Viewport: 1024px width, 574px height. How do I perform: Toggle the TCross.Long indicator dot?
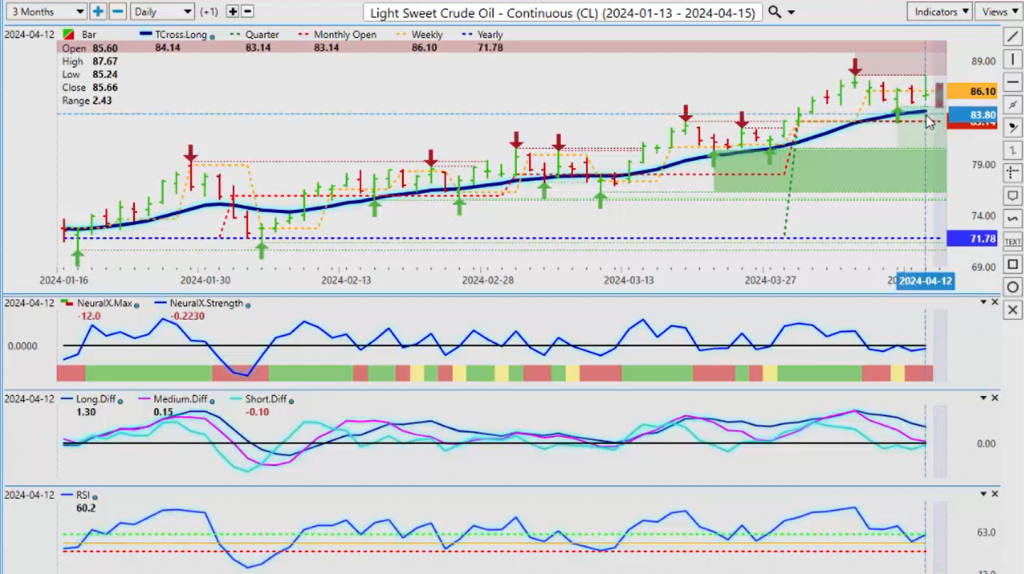pos(212,37)
